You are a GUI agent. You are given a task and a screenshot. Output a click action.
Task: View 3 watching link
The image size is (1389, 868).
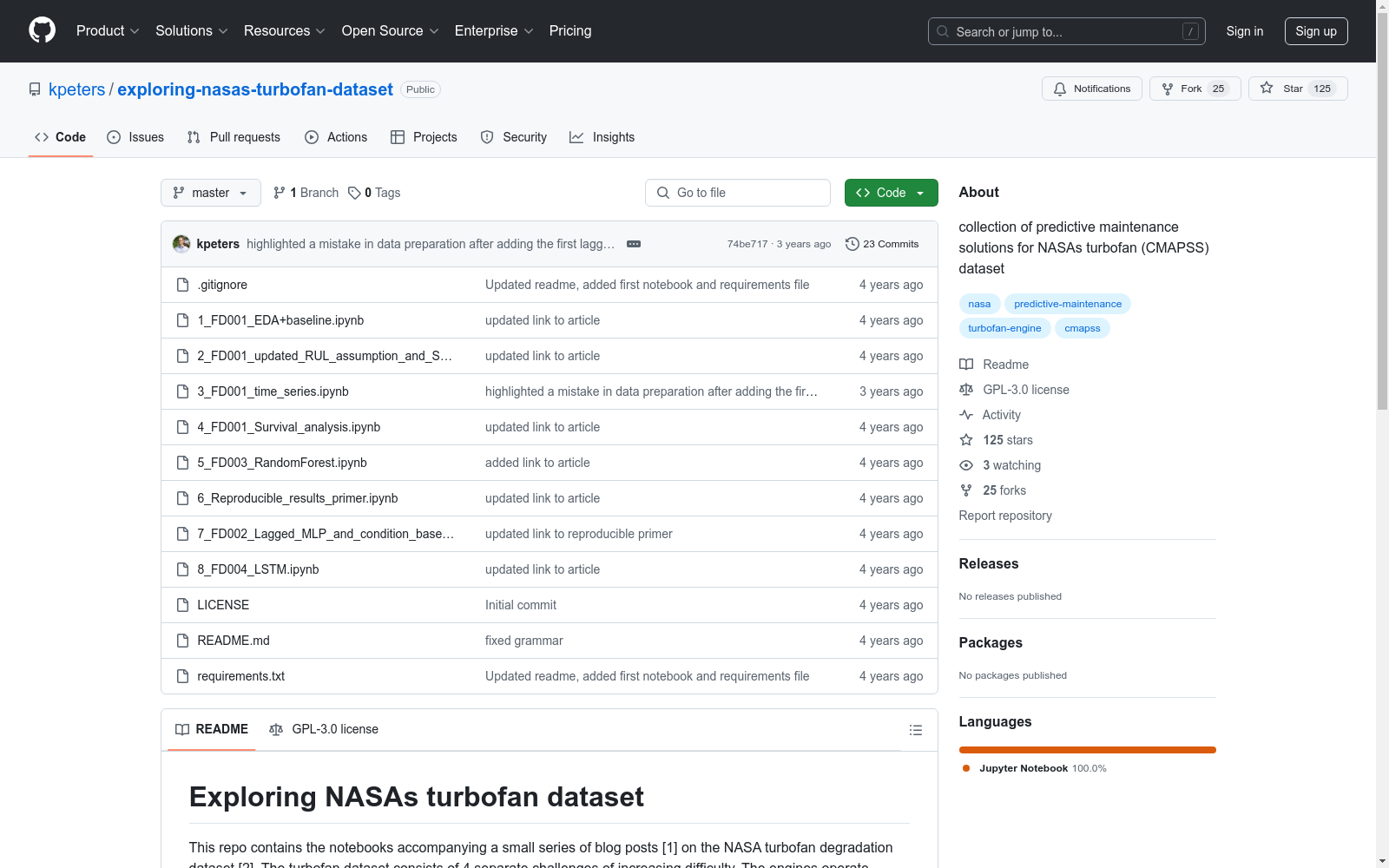[1000, 465]
